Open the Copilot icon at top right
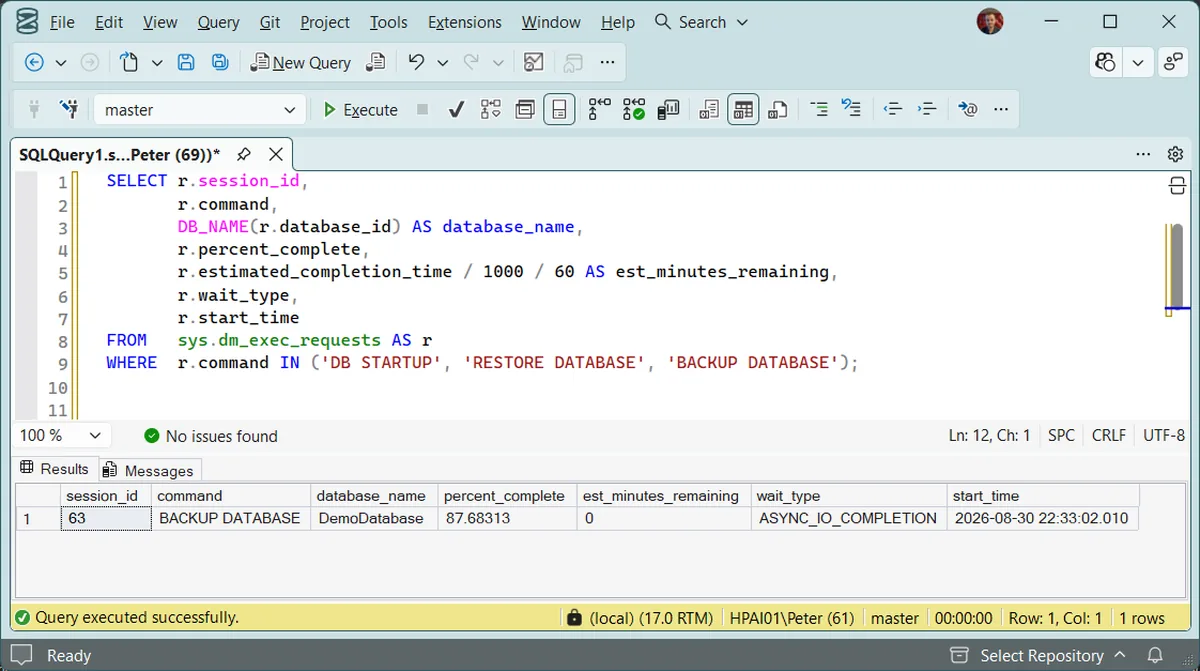The image size is (1200, 671). pyautogui.click(x=1105, y=62)
